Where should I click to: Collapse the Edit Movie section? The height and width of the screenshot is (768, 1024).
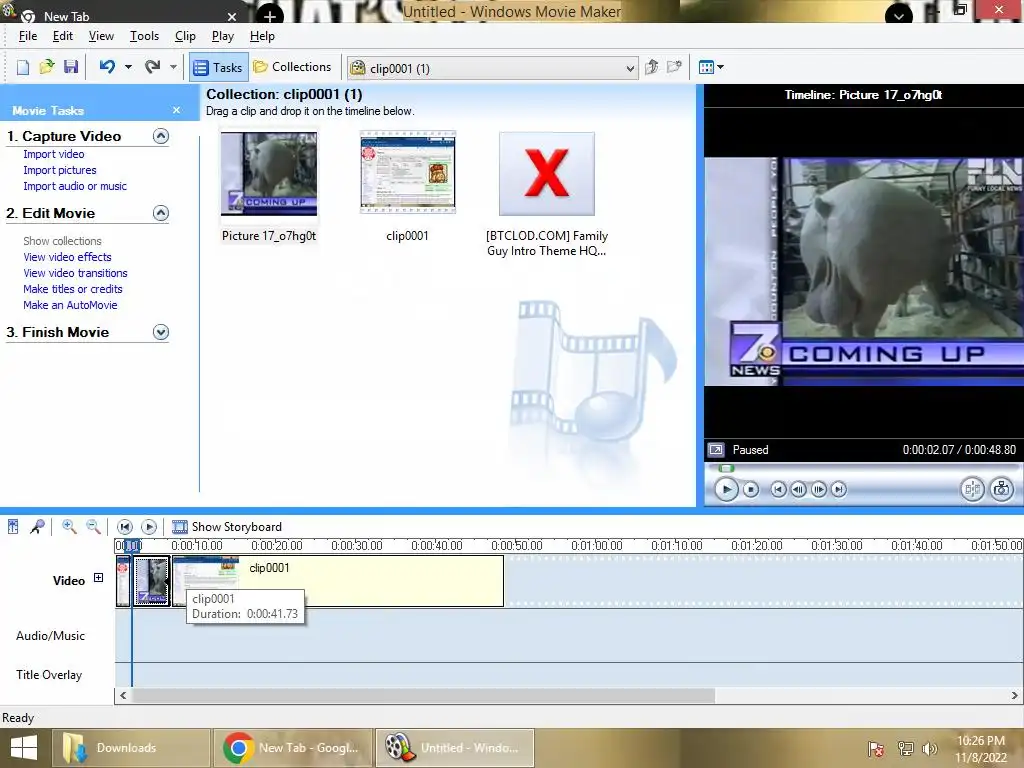(161, 213)
